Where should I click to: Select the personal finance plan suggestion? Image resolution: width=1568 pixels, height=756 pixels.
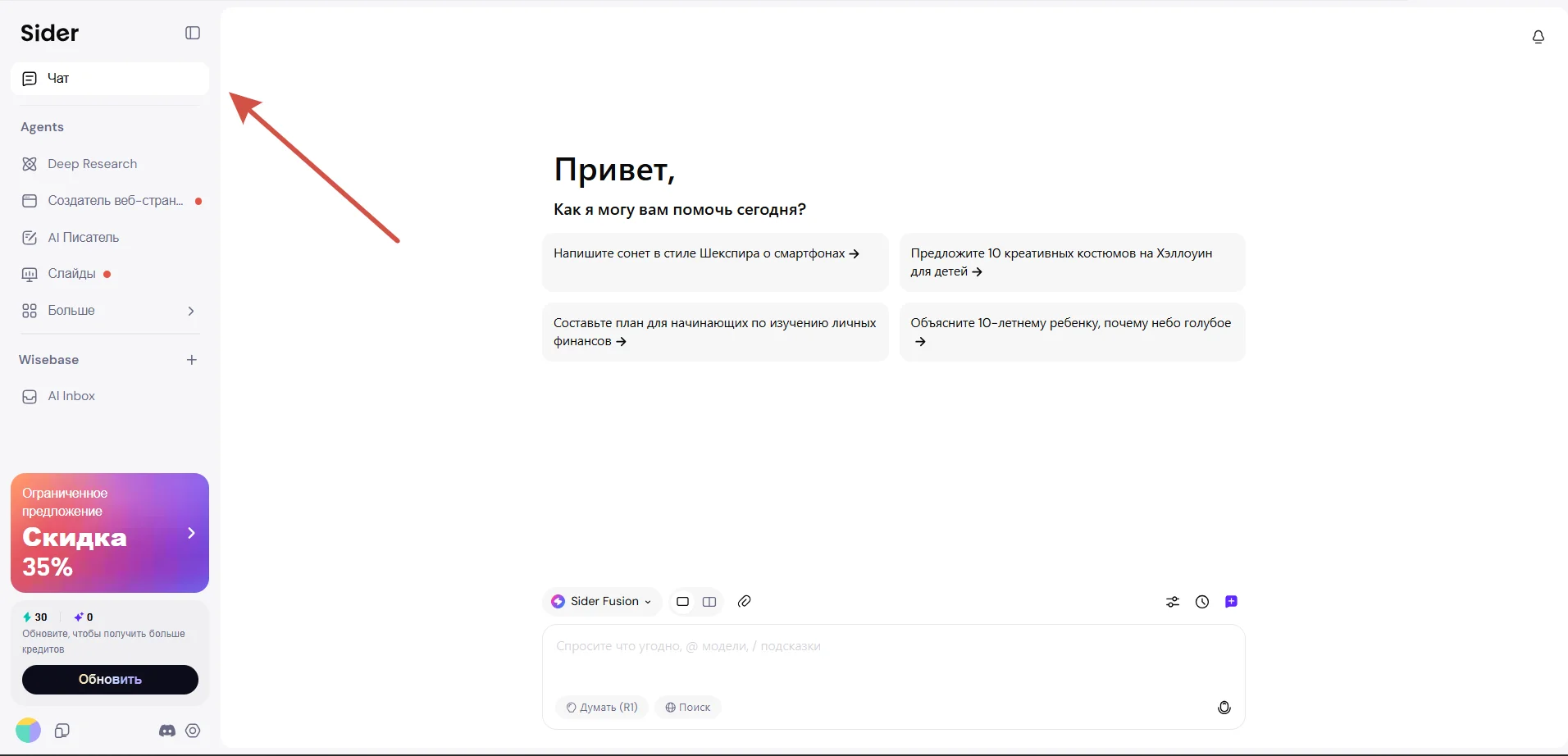click(x=715, y=332)
